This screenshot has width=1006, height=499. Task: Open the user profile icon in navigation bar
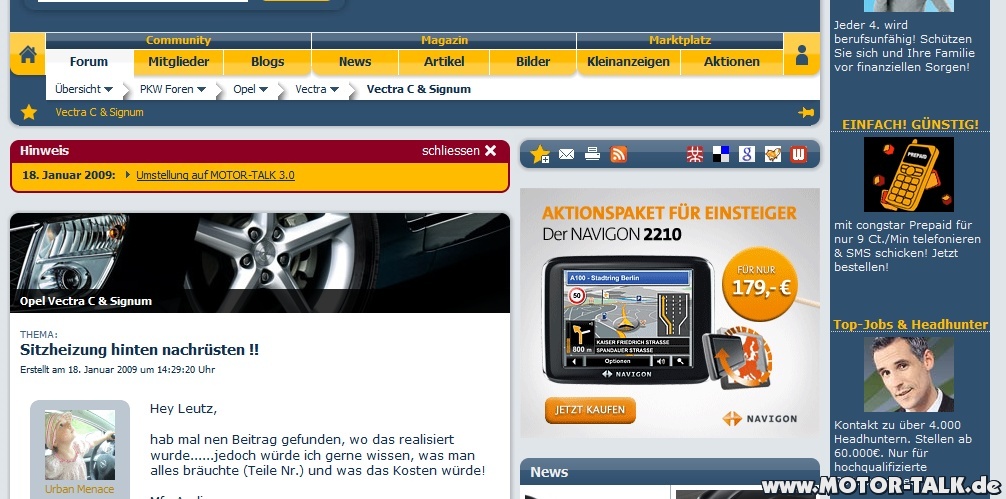801,55
